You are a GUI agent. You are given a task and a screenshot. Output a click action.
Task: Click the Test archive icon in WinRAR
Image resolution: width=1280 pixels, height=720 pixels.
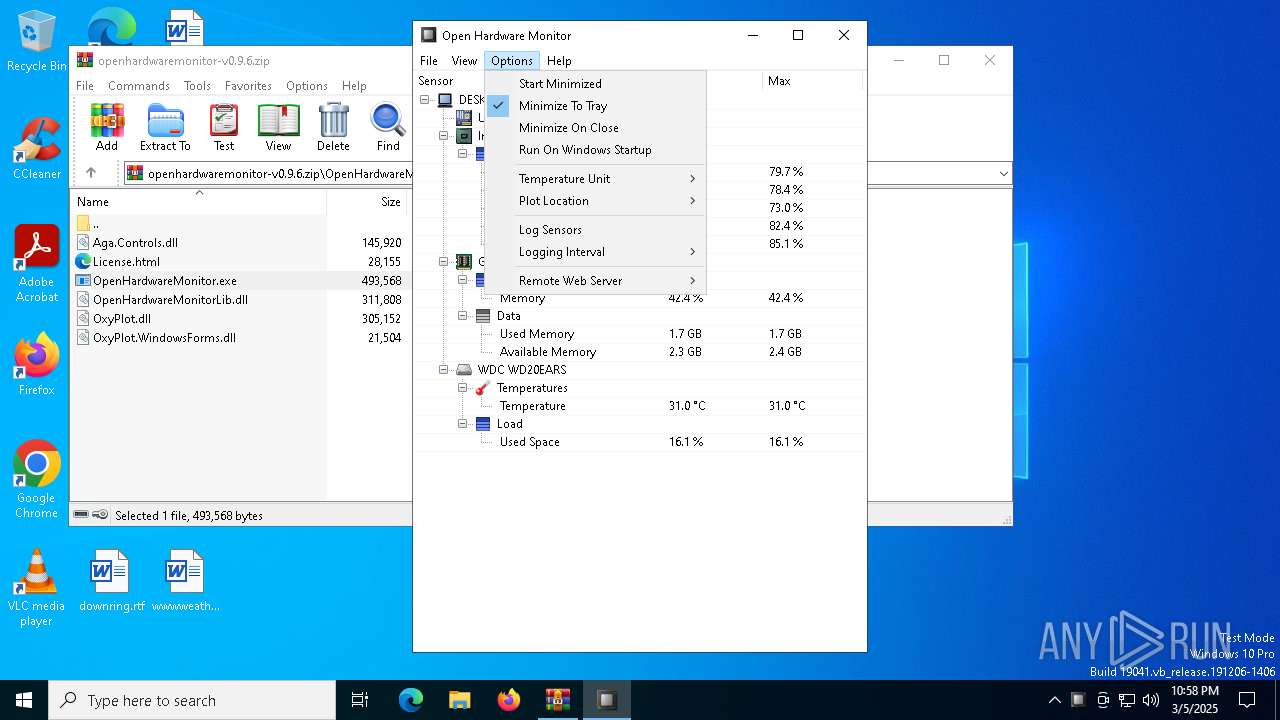point(224,127)
